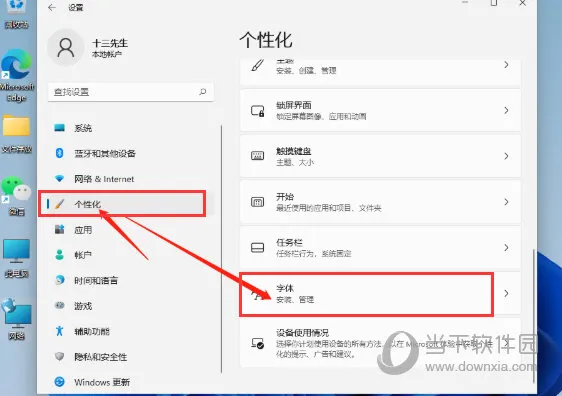Open the 开始 settings card
This screenshot has width=562, height=396.
(x=380, y=202)
